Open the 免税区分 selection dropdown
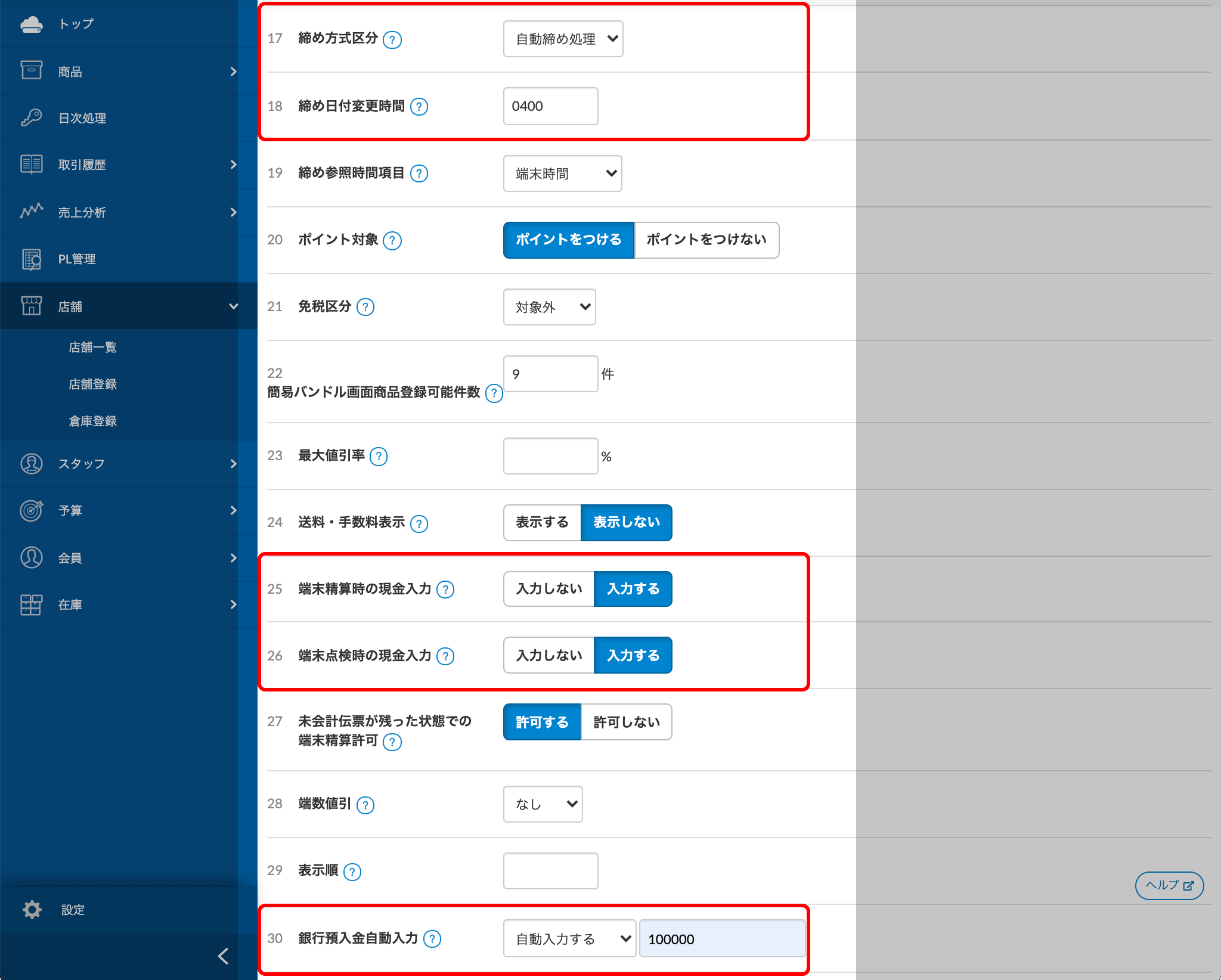1221x980 pixels. [549, 307]
